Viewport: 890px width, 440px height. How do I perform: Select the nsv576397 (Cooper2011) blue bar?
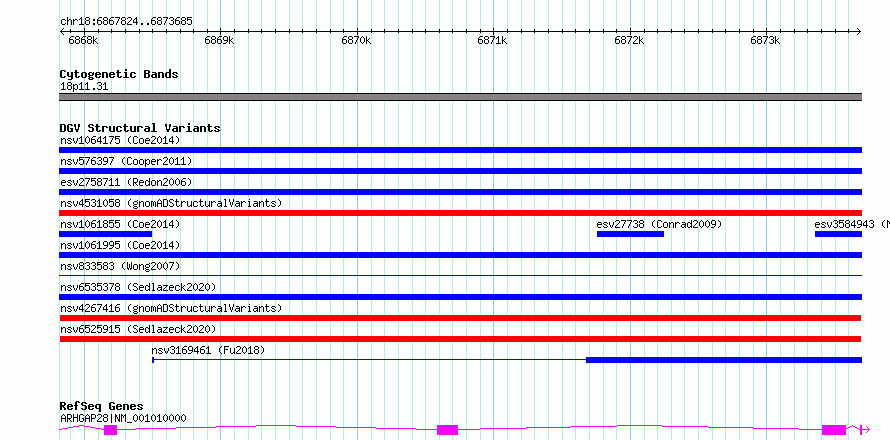pyautogui.click(x=460, y=171)
